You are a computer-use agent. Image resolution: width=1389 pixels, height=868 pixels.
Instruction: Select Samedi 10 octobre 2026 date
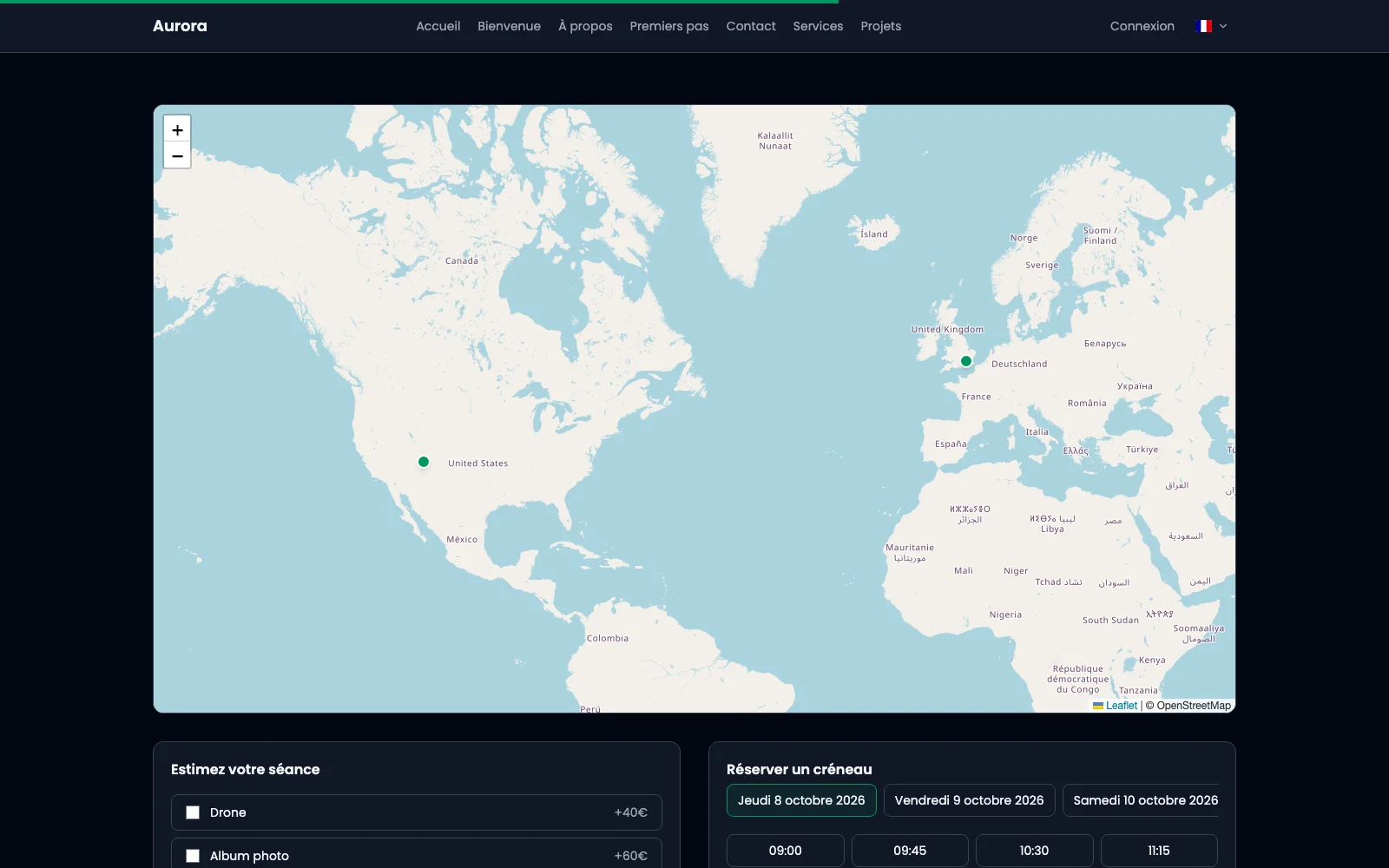click(x=1141, y=800)
